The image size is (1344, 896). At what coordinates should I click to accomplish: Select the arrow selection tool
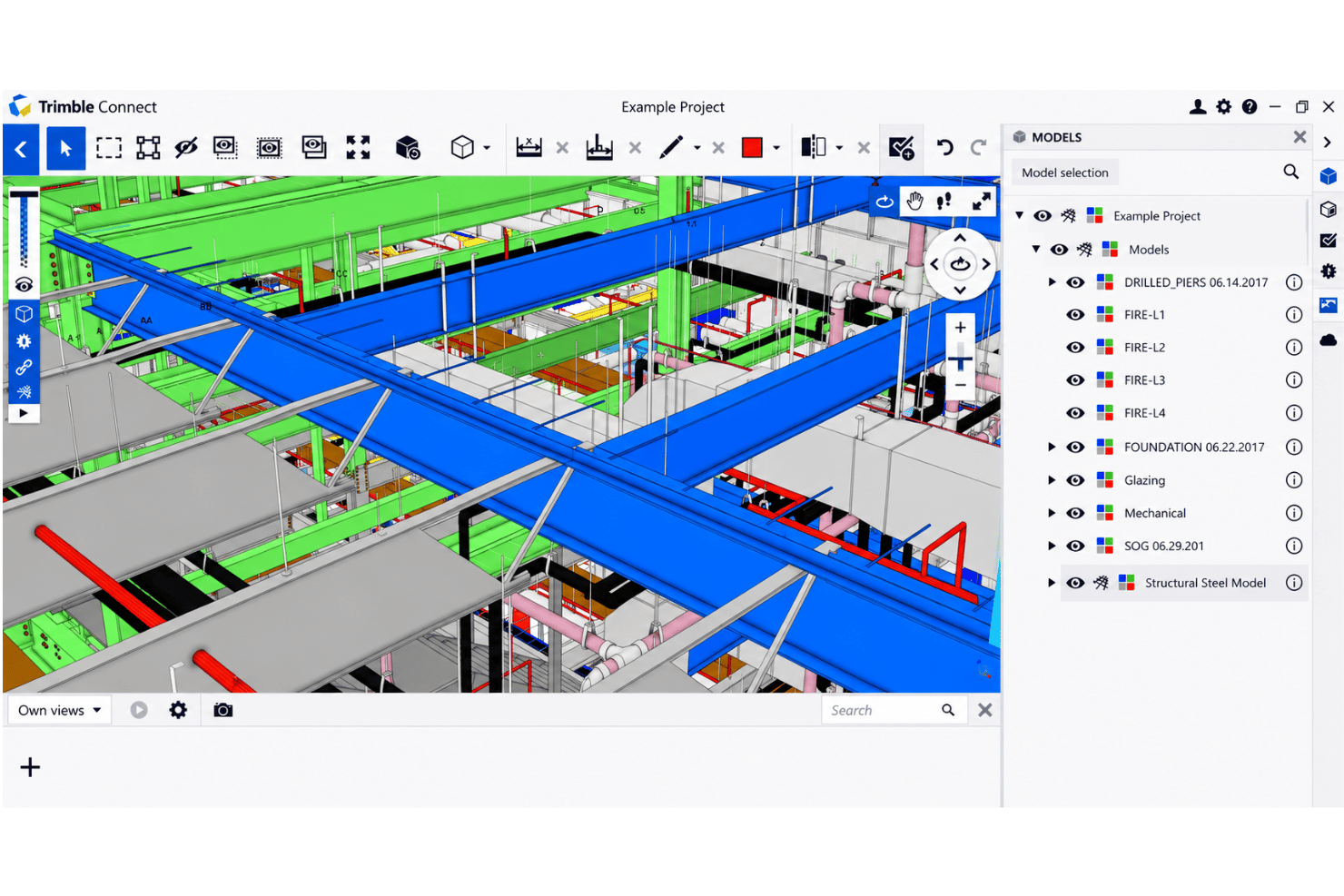[x=65, y=148]
